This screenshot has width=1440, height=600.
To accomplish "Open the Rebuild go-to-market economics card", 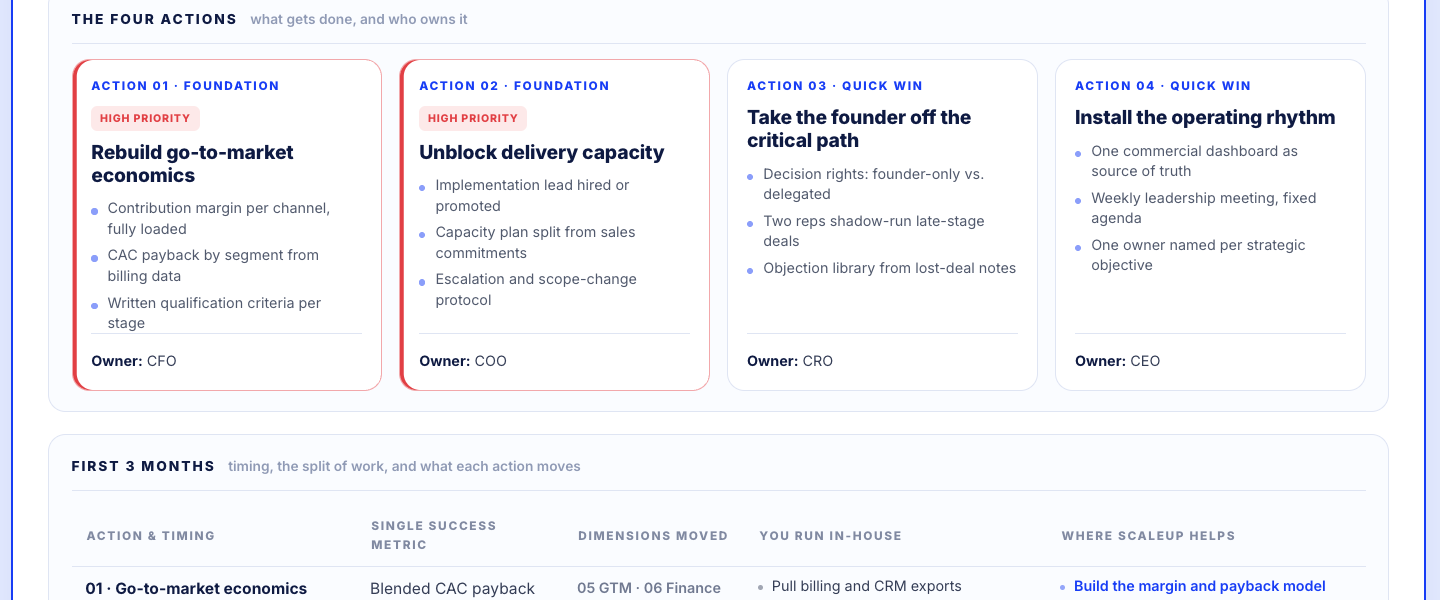I will click(227, 225).
